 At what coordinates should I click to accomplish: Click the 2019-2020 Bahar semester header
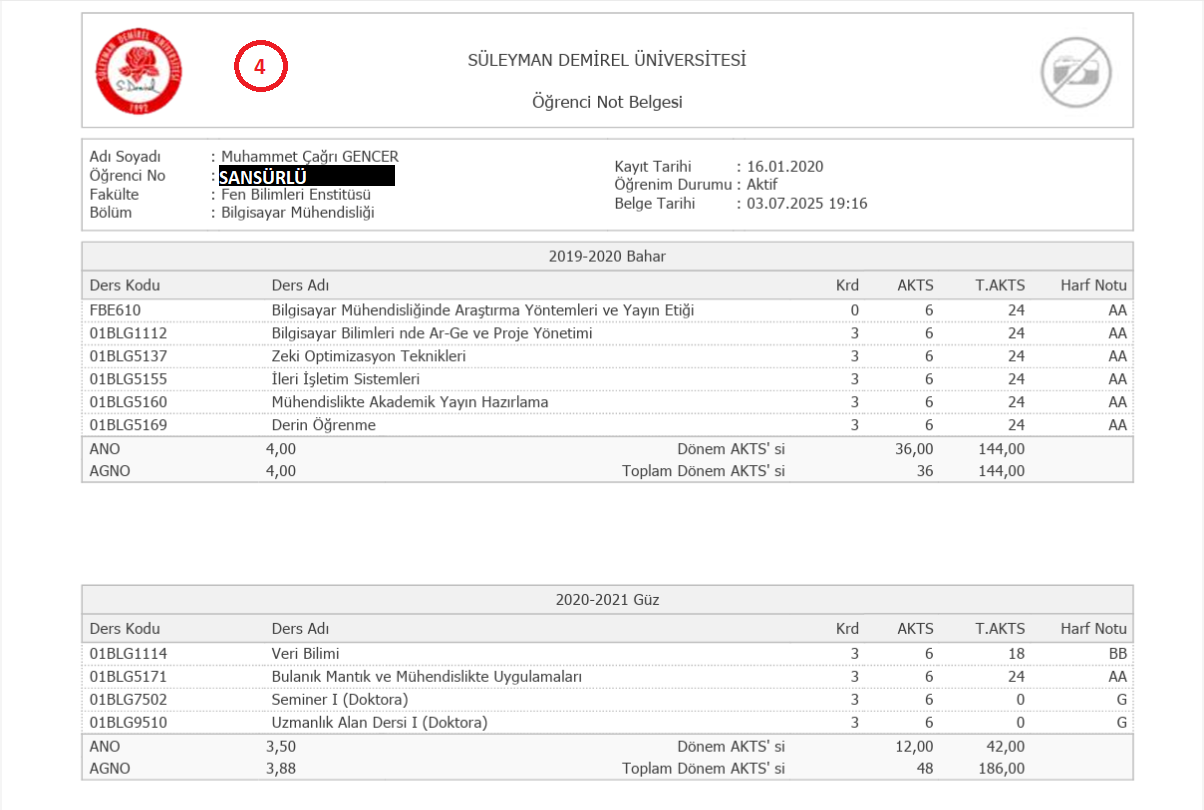coord(607,256)
